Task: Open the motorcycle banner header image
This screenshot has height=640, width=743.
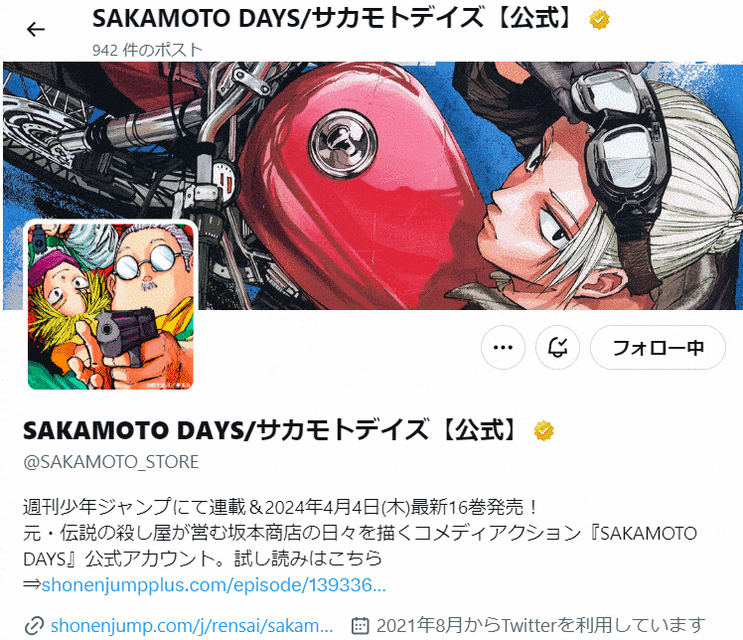Action: click(372, 186)
